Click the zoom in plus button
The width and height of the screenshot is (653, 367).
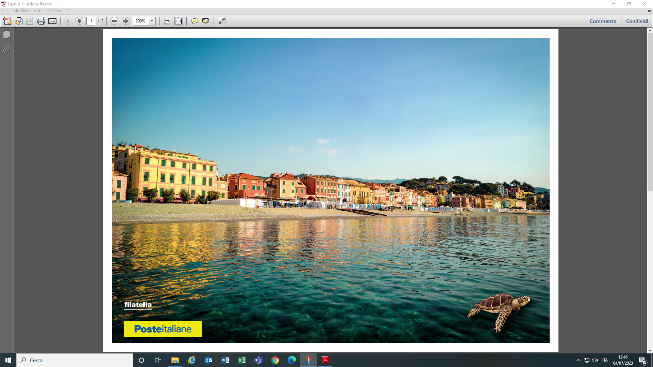pyautogui.click(x=125, y=21)
